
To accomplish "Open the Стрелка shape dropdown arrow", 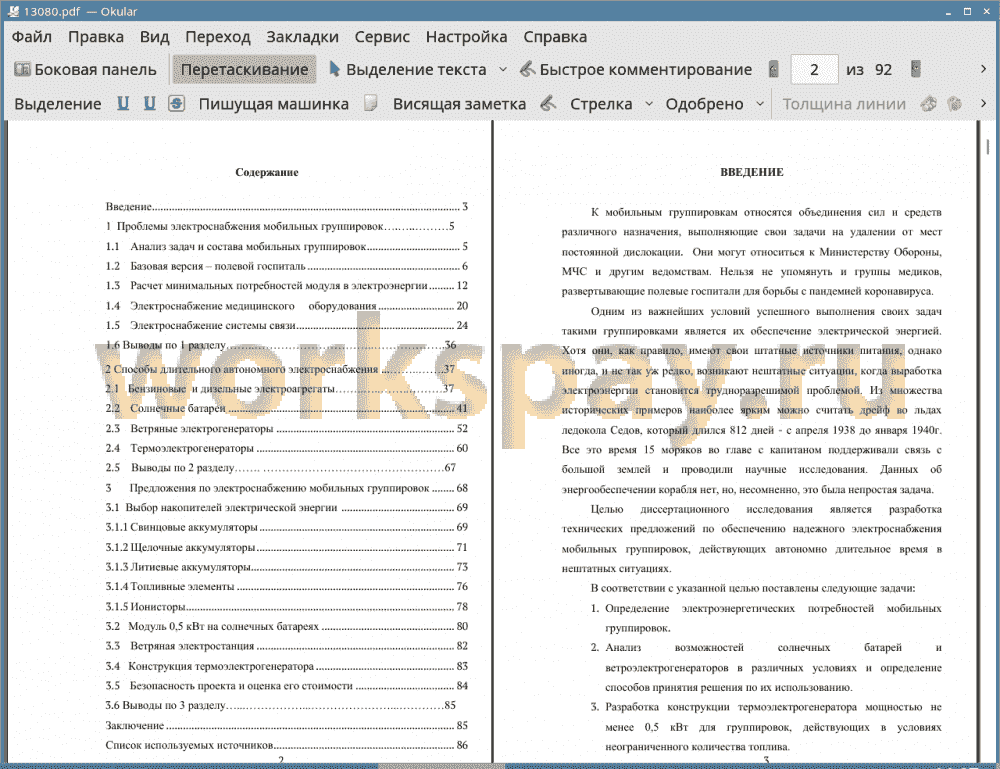I will [649, 104].
